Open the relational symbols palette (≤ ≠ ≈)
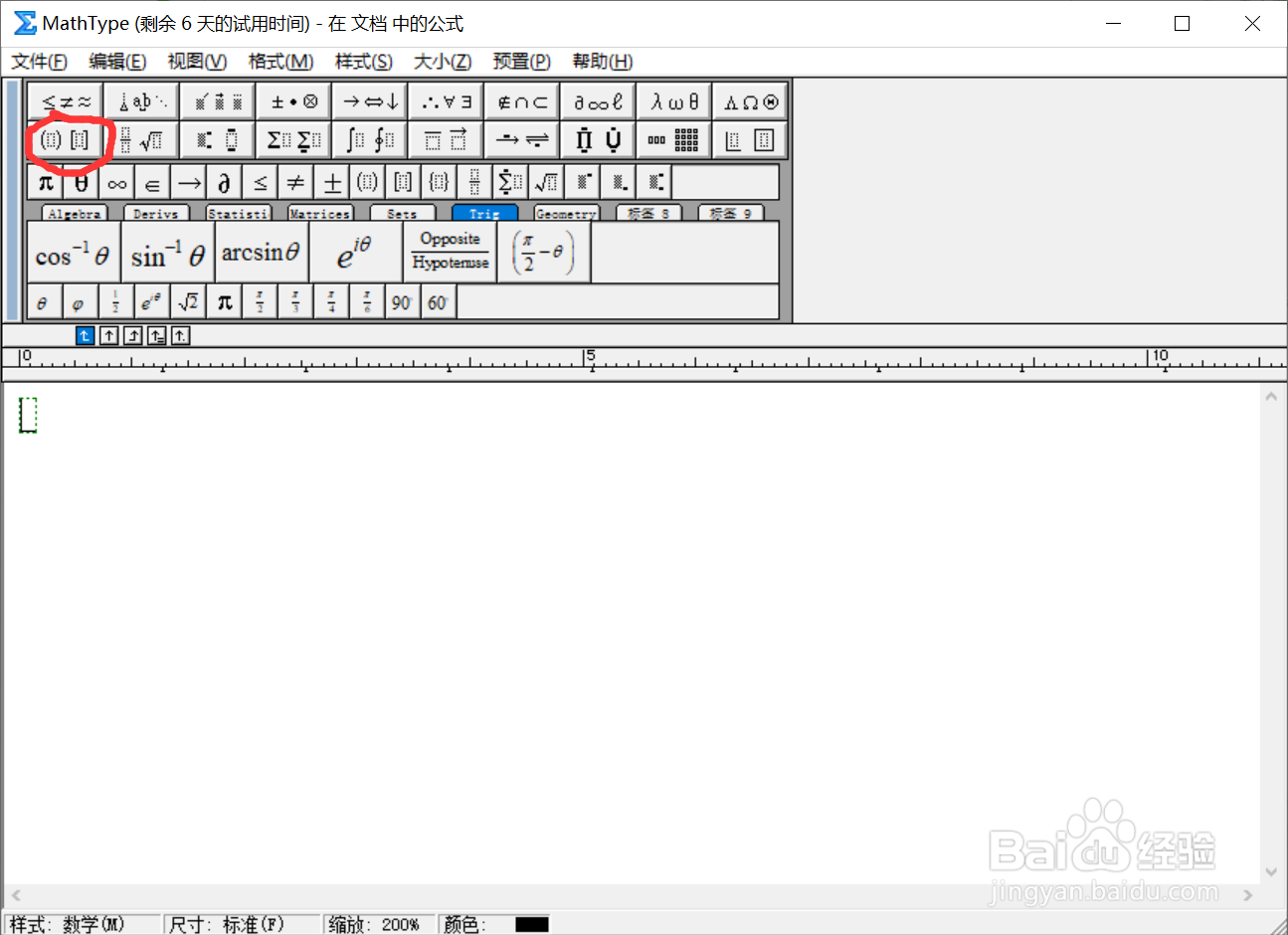 (x=66, y=101)
